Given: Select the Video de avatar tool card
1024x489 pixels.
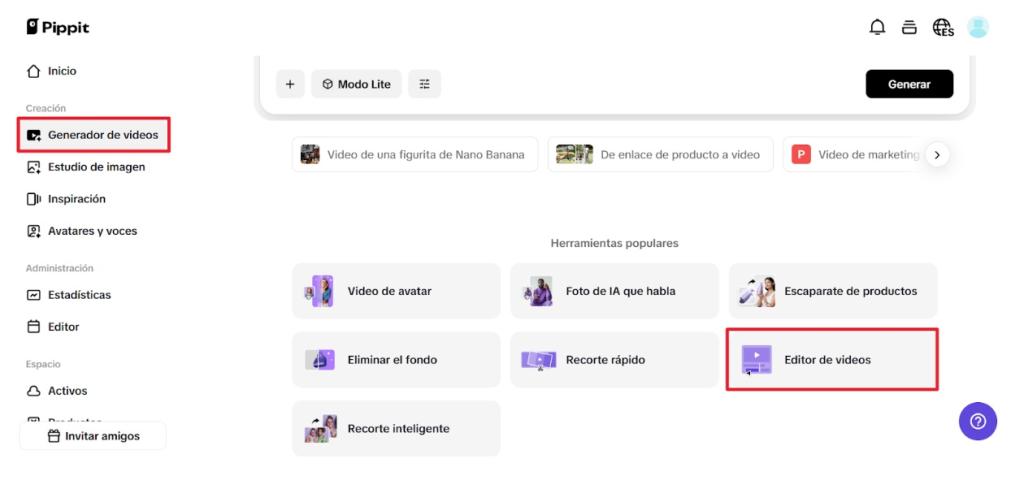Looking at the screenshot, I should 396,291.
